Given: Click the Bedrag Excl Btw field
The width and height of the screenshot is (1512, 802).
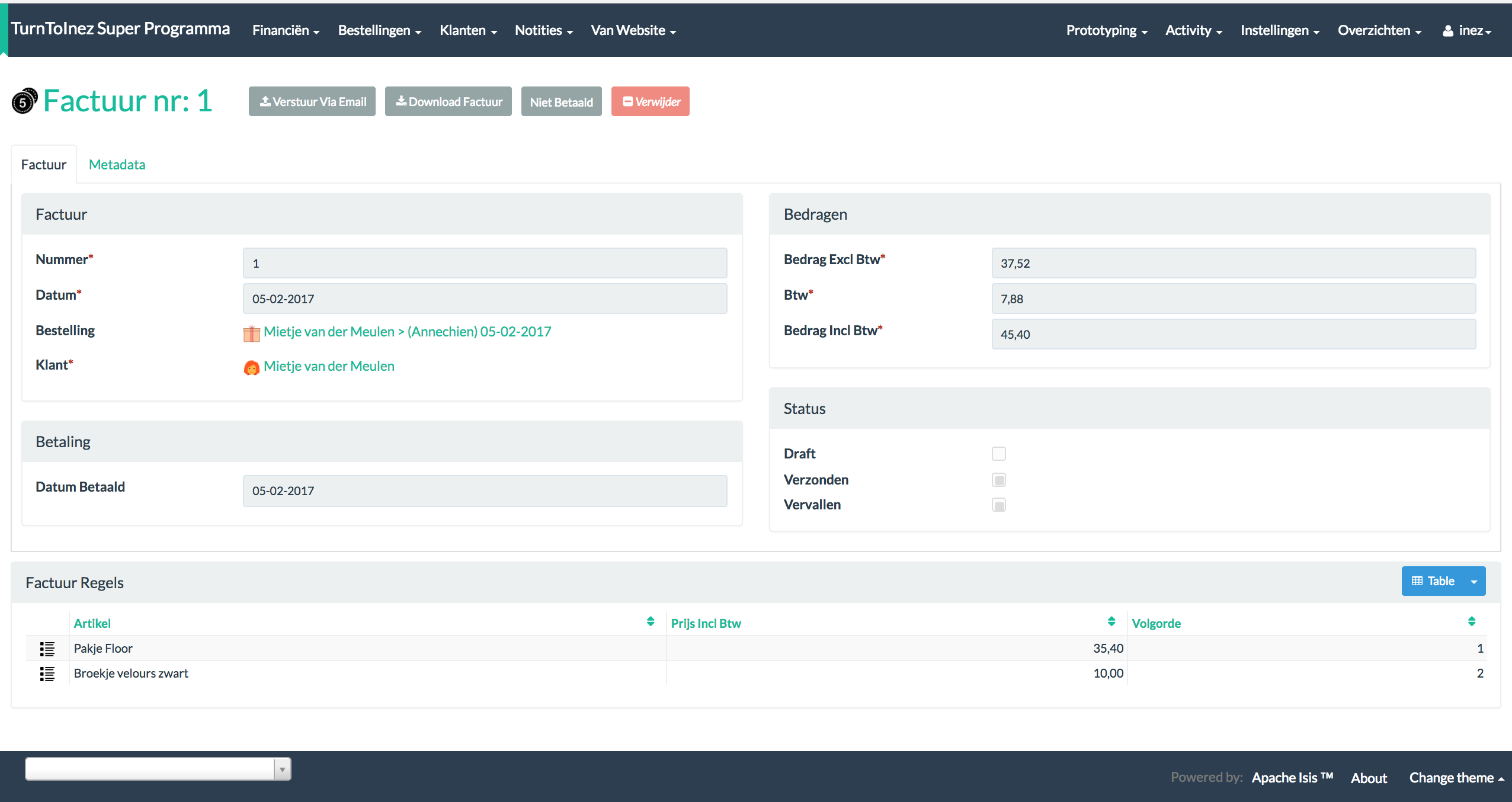Looking at the screenshot, I should 1234,263.
